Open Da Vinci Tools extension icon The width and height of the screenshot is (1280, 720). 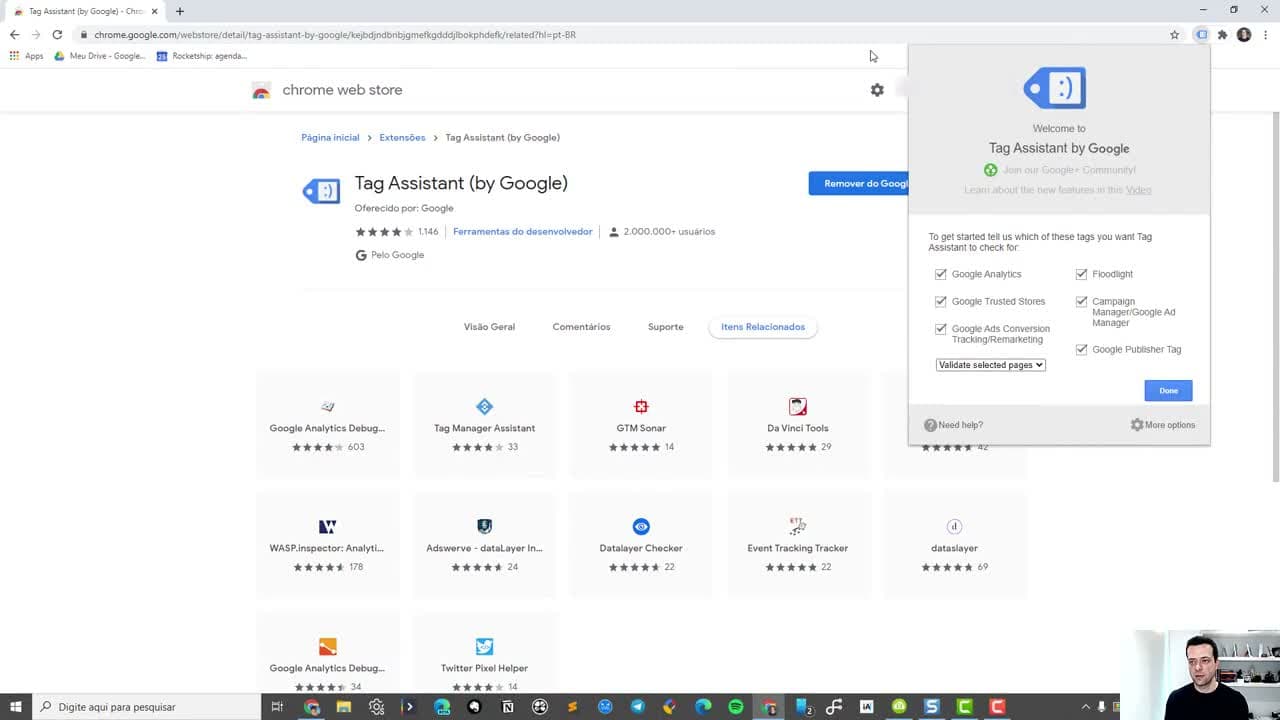tap(797, 406)
